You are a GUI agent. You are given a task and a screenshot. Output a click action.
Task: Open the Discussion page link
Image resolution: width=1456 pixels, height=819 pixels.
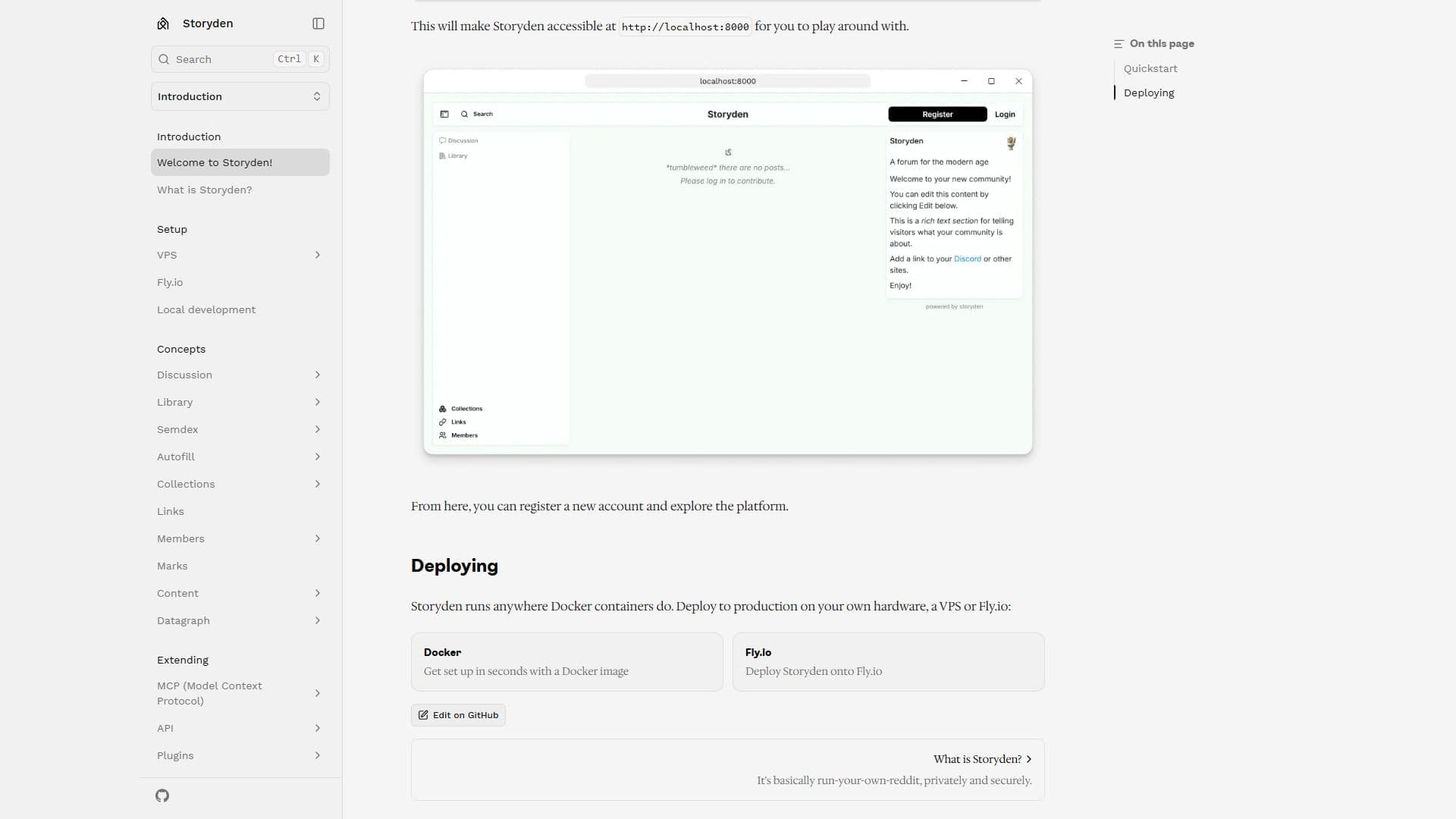pyautogui.click(x=184, y=375)
